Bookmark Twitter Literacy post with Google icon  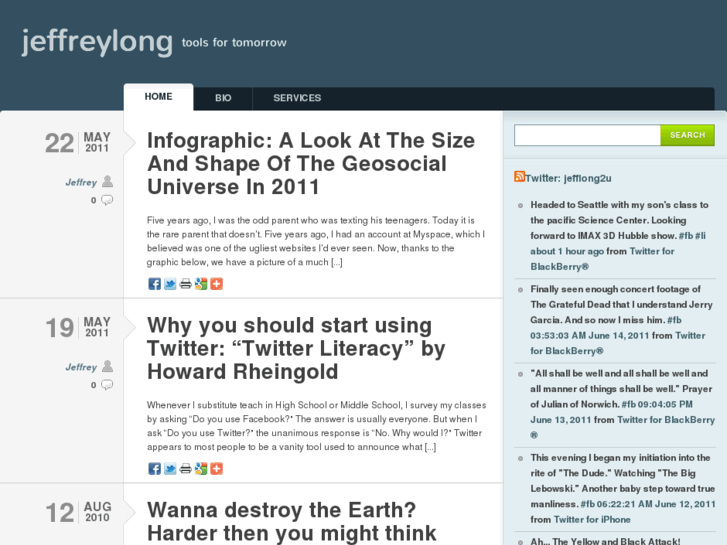pyautogui.click(x=201, y=468)
